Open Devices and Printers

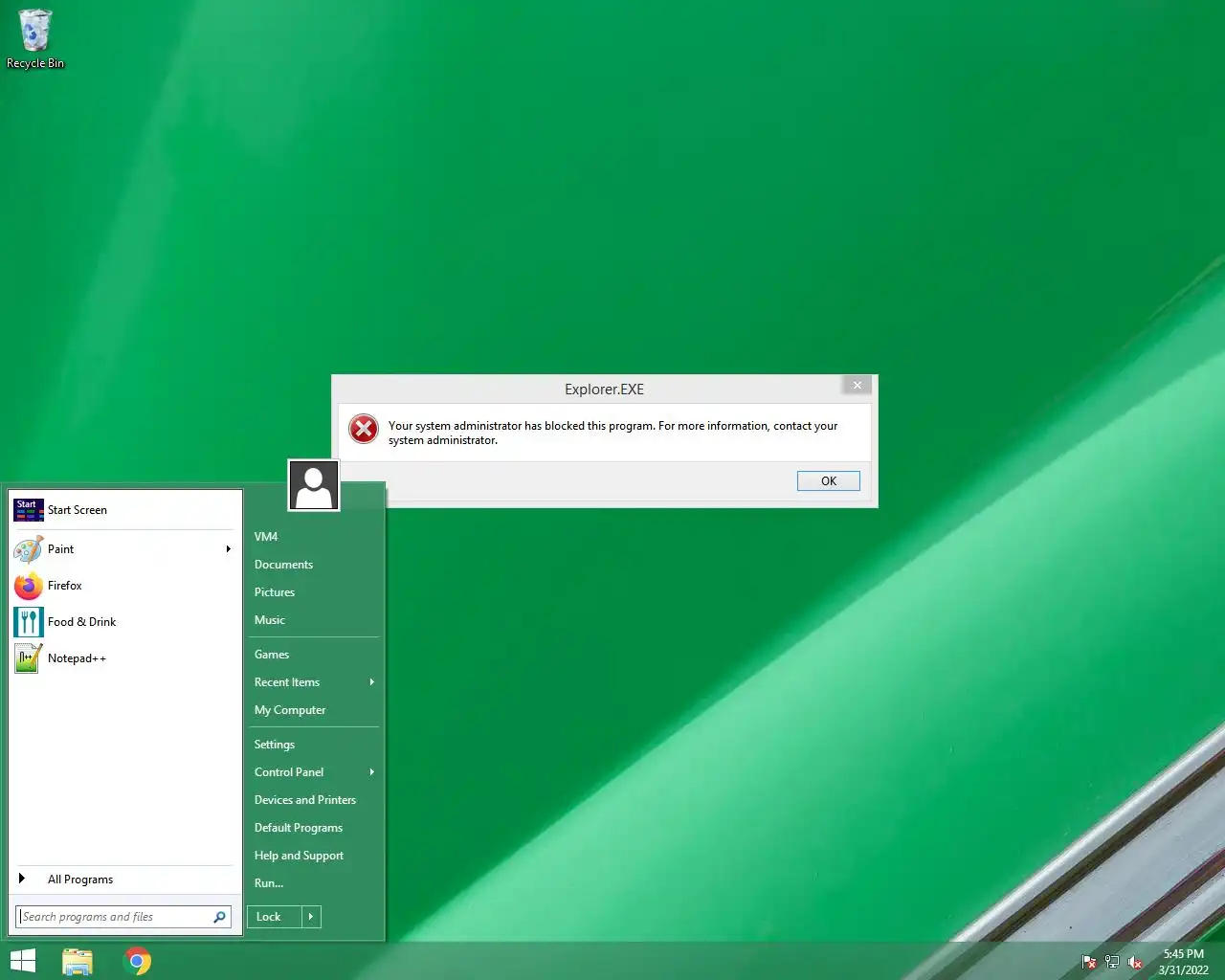(x=315, y=800)
